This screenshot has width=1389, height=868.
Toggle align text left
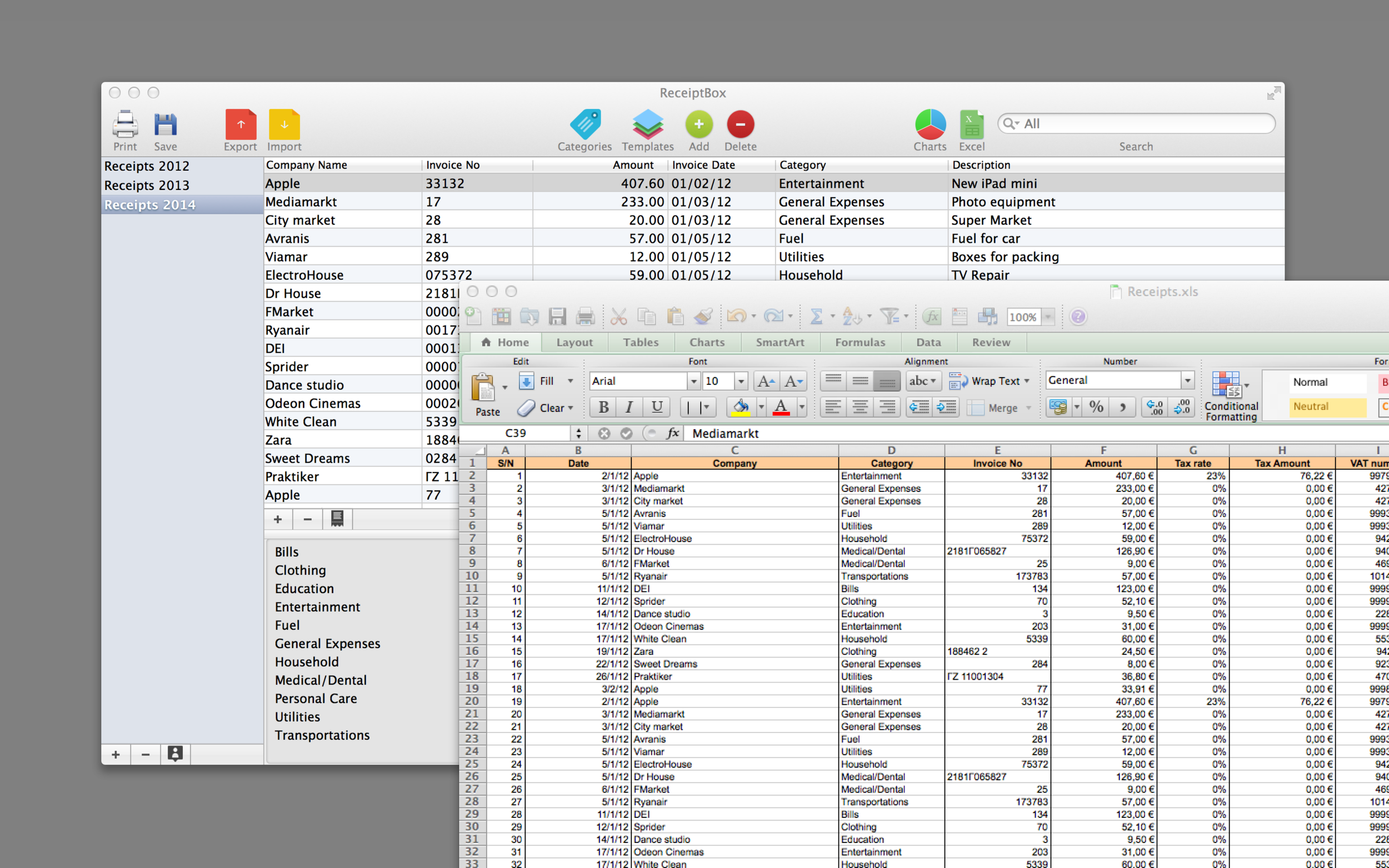click(833, 408)
